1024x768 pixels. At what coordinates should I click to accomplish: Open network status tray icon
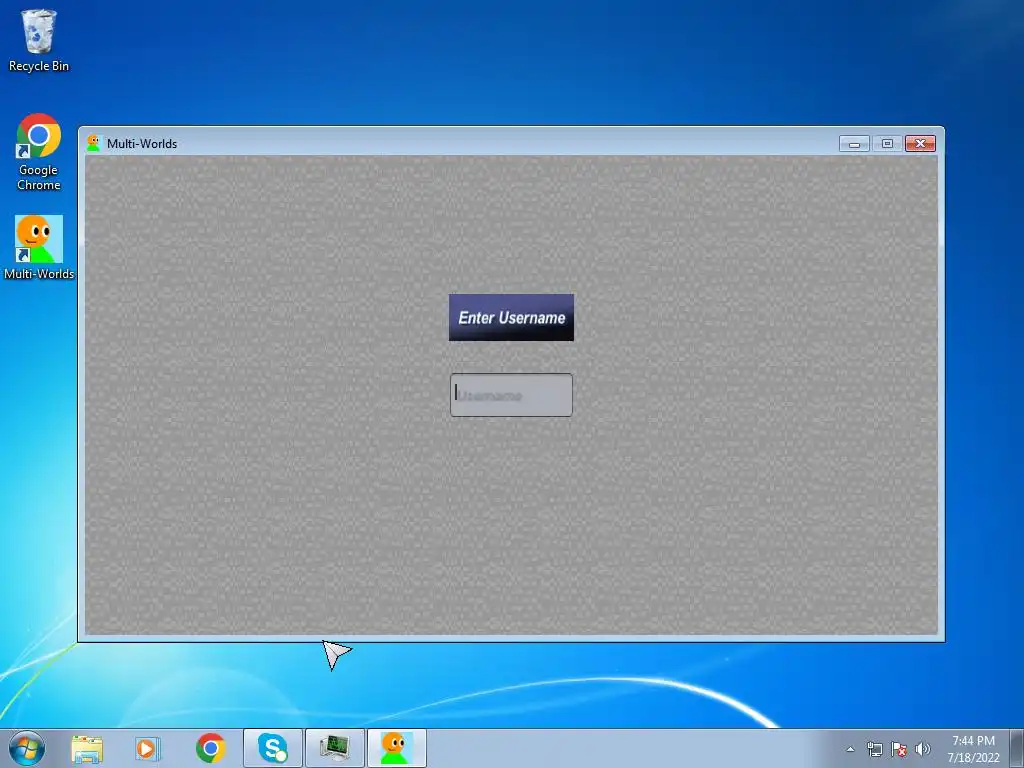(874, 749)
